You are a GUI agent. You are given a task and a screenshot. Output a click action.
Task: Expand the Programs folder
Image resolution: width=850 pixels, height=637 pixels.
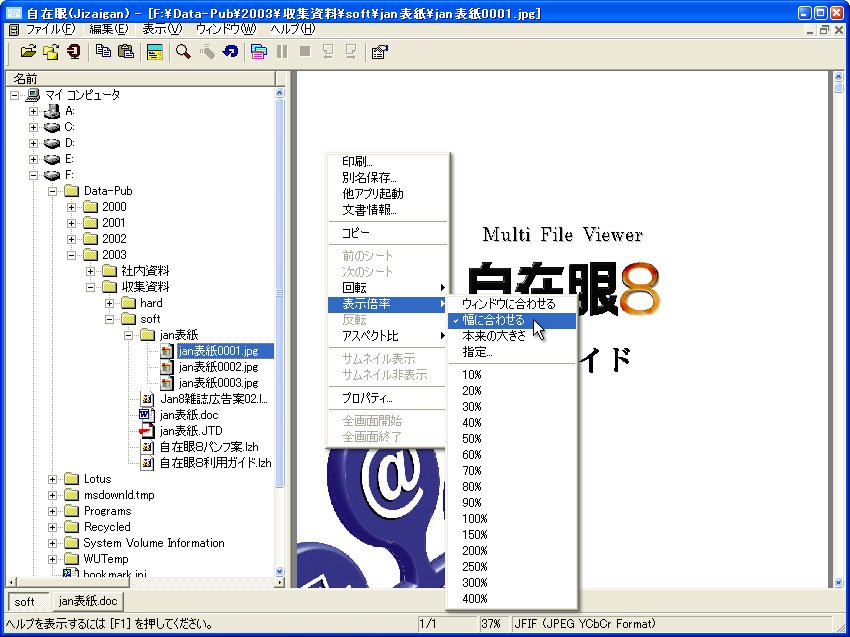[x=53, y=511]
